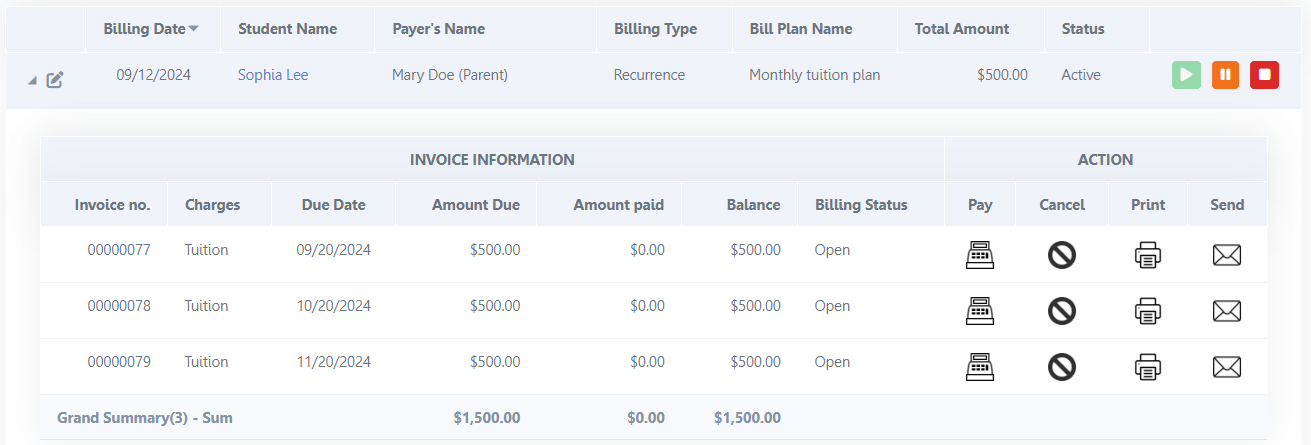
Task: Click the Total Amount column header
Action: point(961,29)
